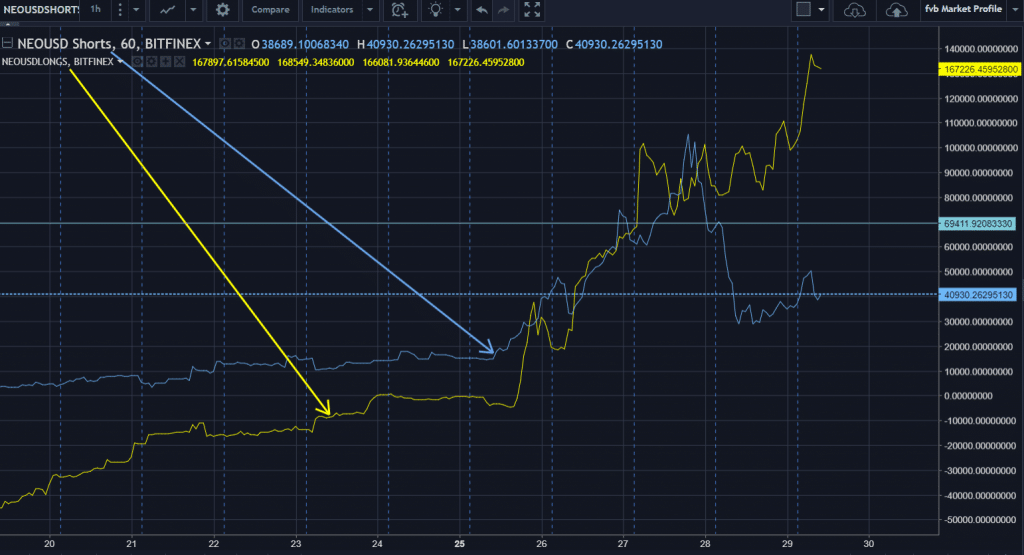This screenshot has height=555, width=1024.
Task: Open the 1h timeframe menu
Action: (95, 10)
